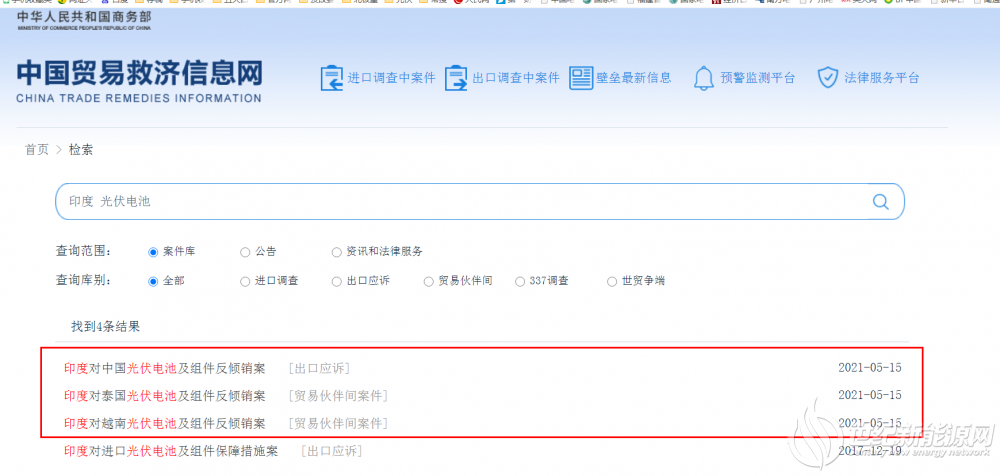Viewport: 1000px width, 476px height.
Task: Choose the 世贸争端 database radio
Action: pos(612,281)
